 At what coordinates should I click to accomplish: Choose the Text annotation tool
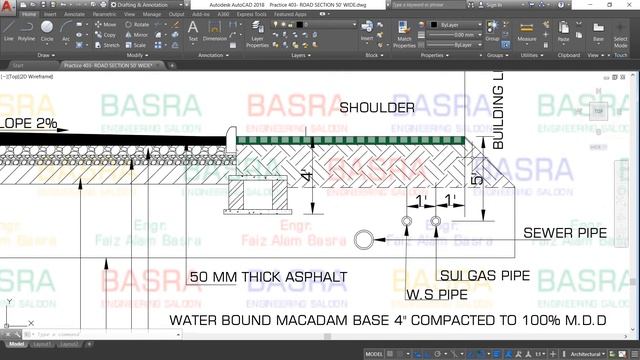coord(193,31)
